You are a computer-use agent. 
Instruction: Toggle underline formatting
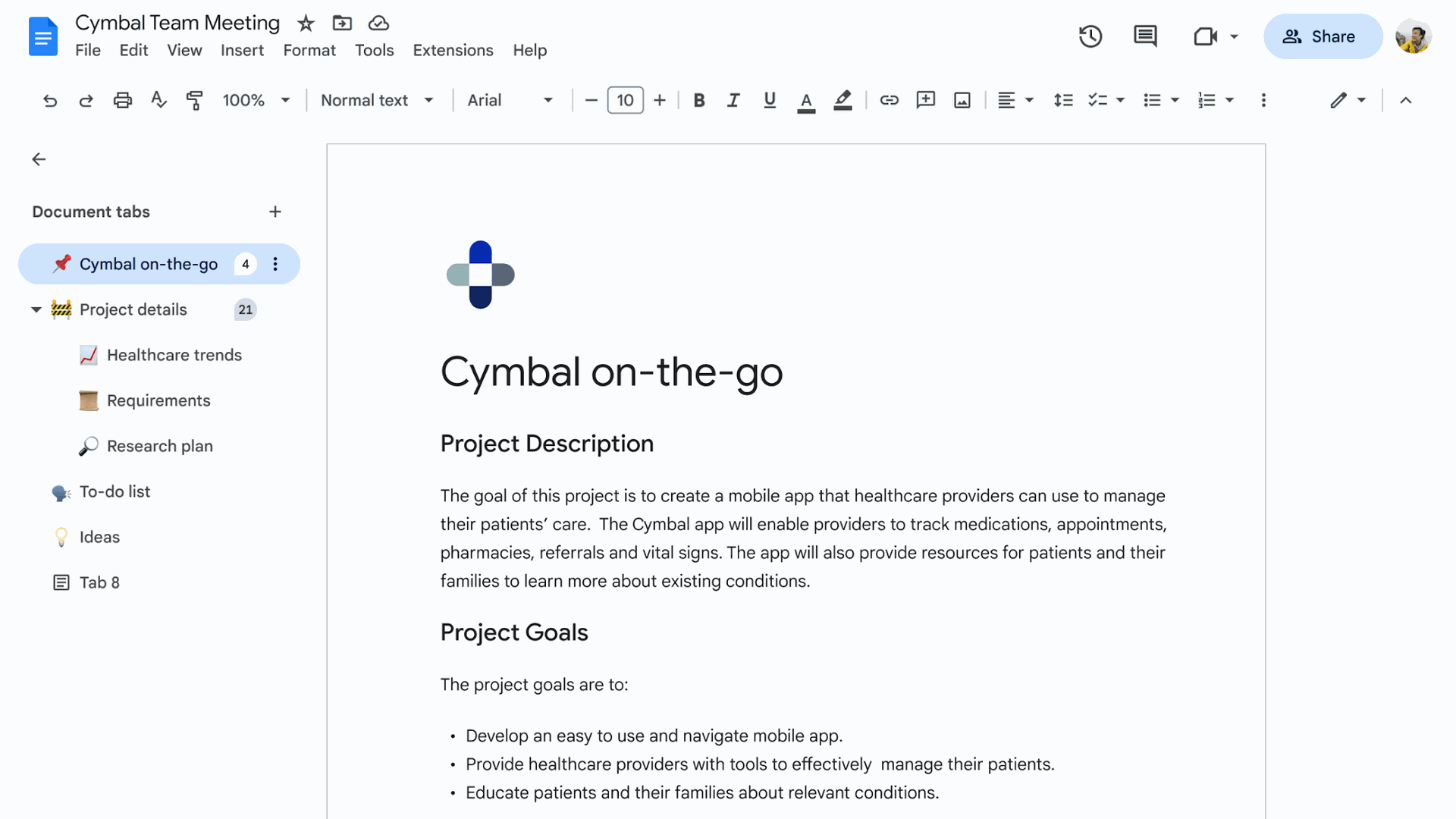point(770,100)
